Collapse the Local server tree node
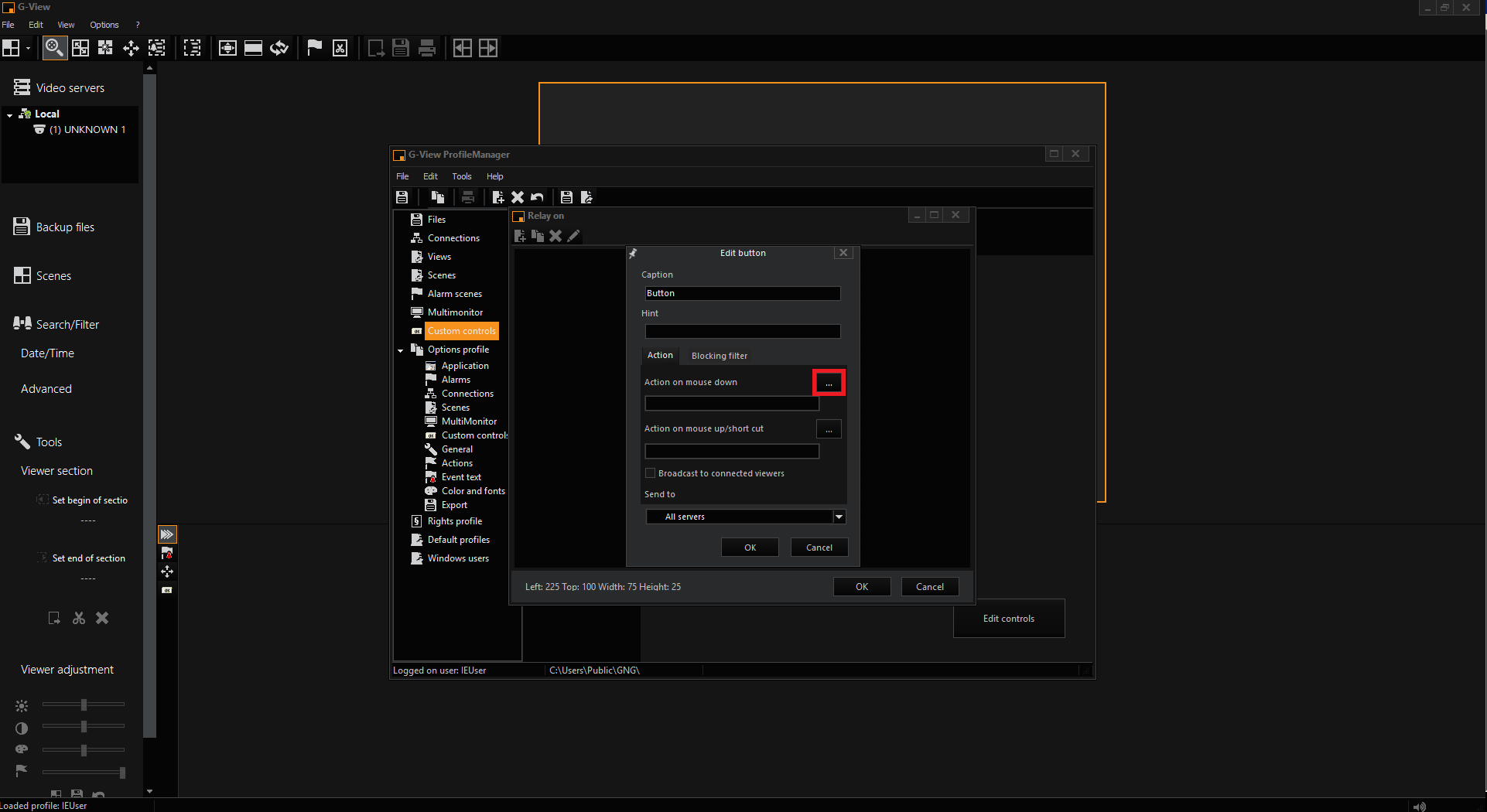Viewport: 1487px width, 812px height. coord(9,114)
